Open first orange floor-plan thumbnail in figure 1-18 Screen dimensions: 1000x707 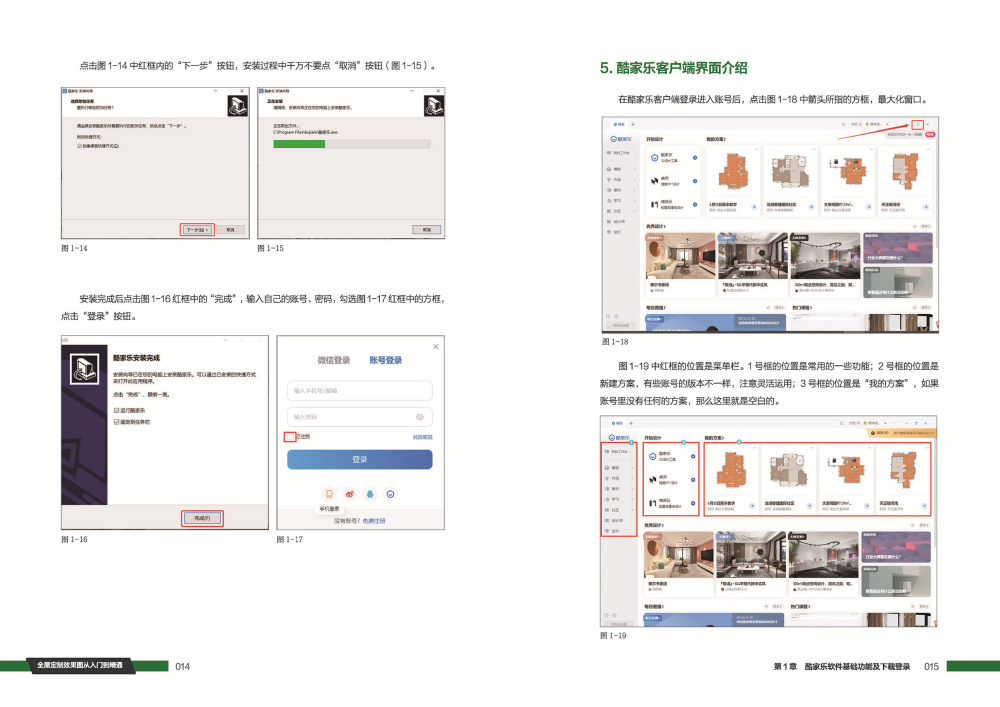tap(733, 173)
